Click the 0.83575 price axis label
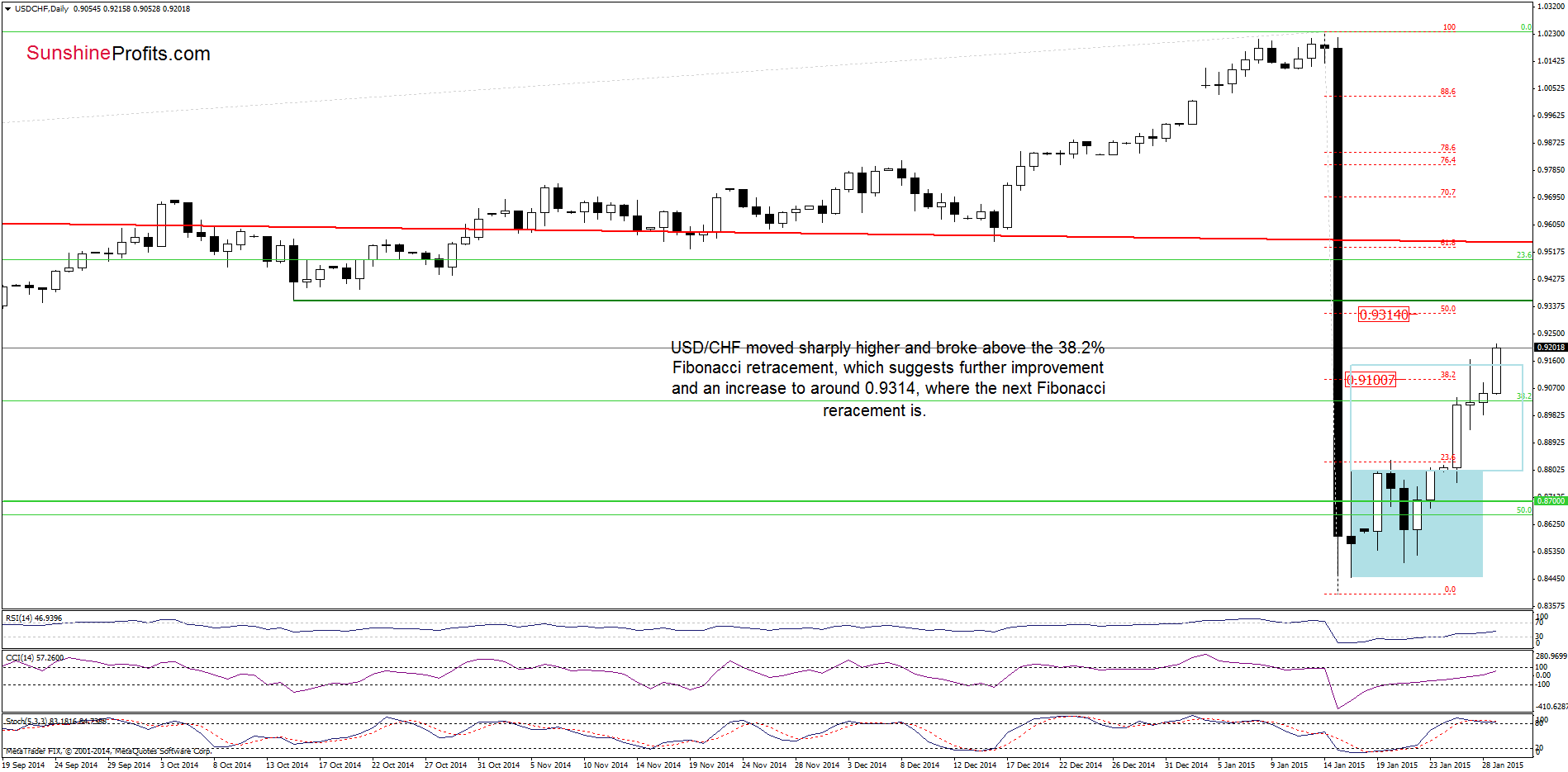 tap(1551, 605)
